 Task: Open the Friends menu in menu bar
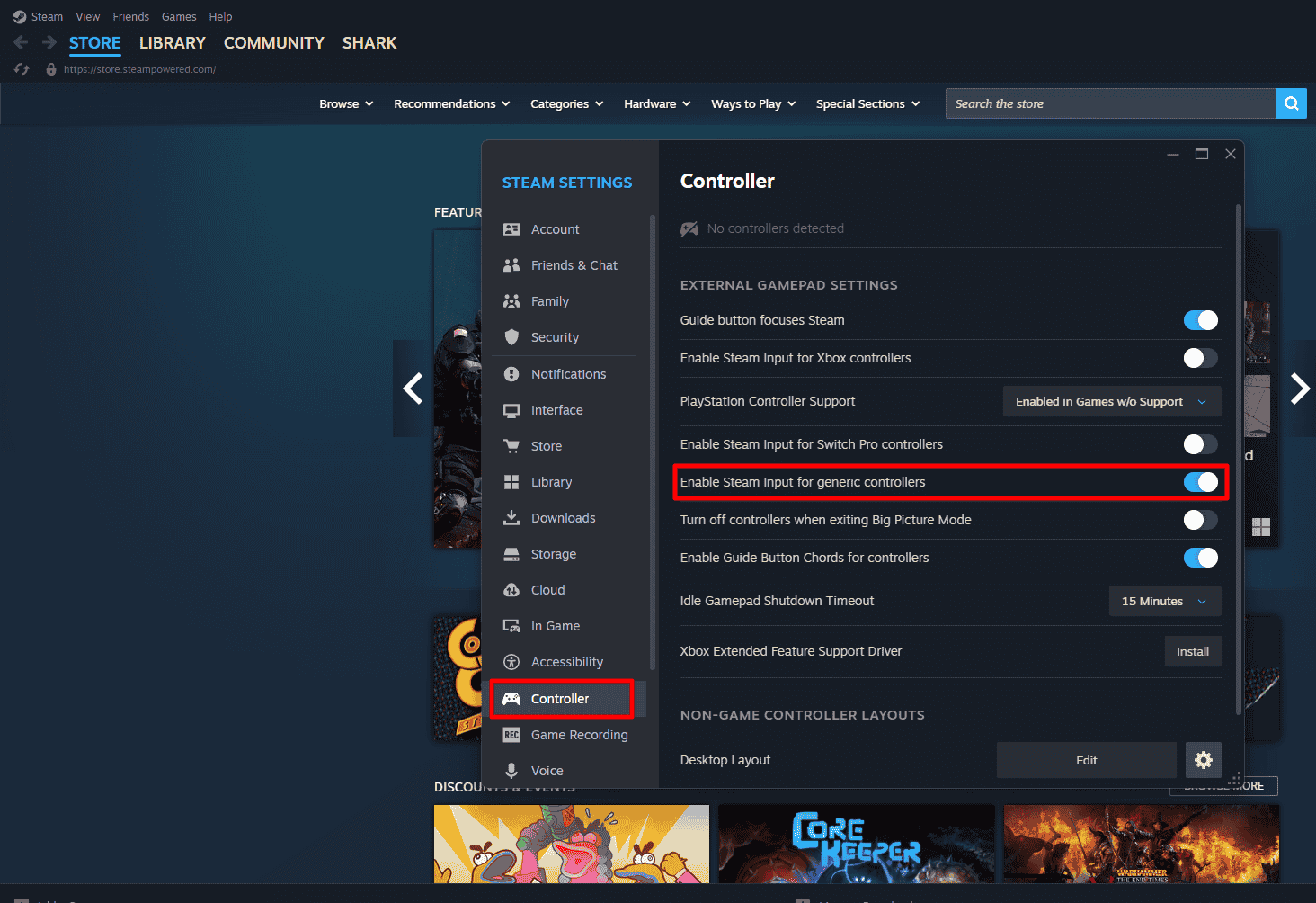click(x=130, y=16)
